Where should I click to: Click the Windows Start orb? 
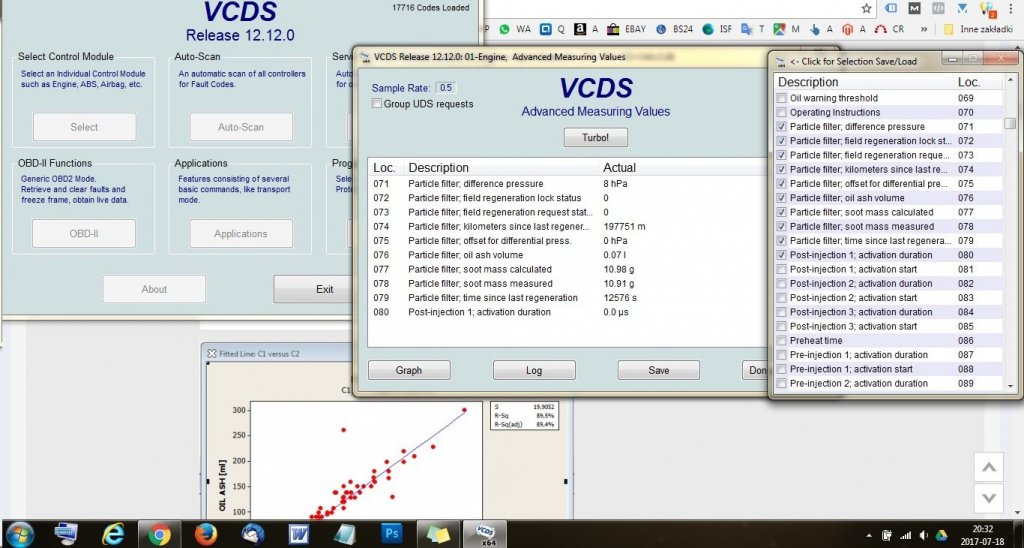pyautogui.click(x=20, y=534)
